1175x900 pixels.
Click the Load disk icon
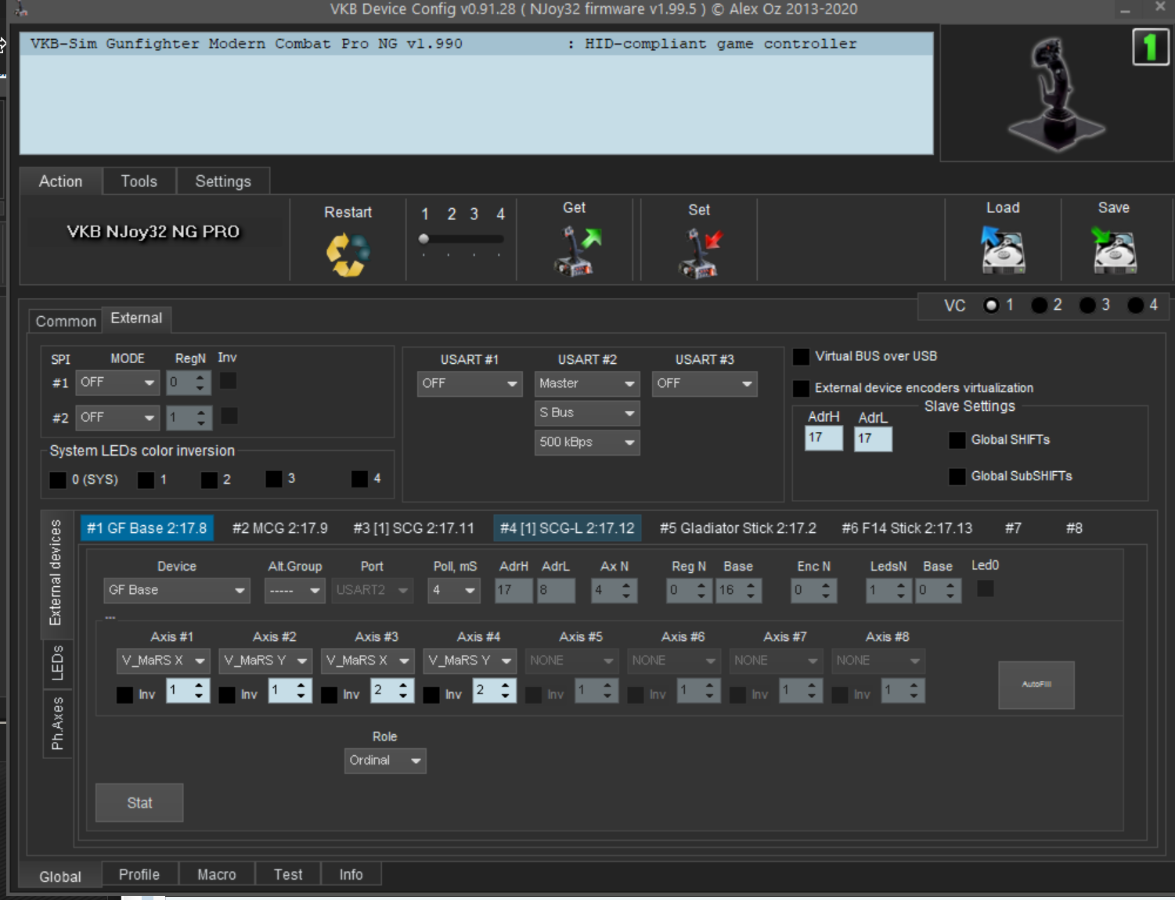click(1003, 250)
